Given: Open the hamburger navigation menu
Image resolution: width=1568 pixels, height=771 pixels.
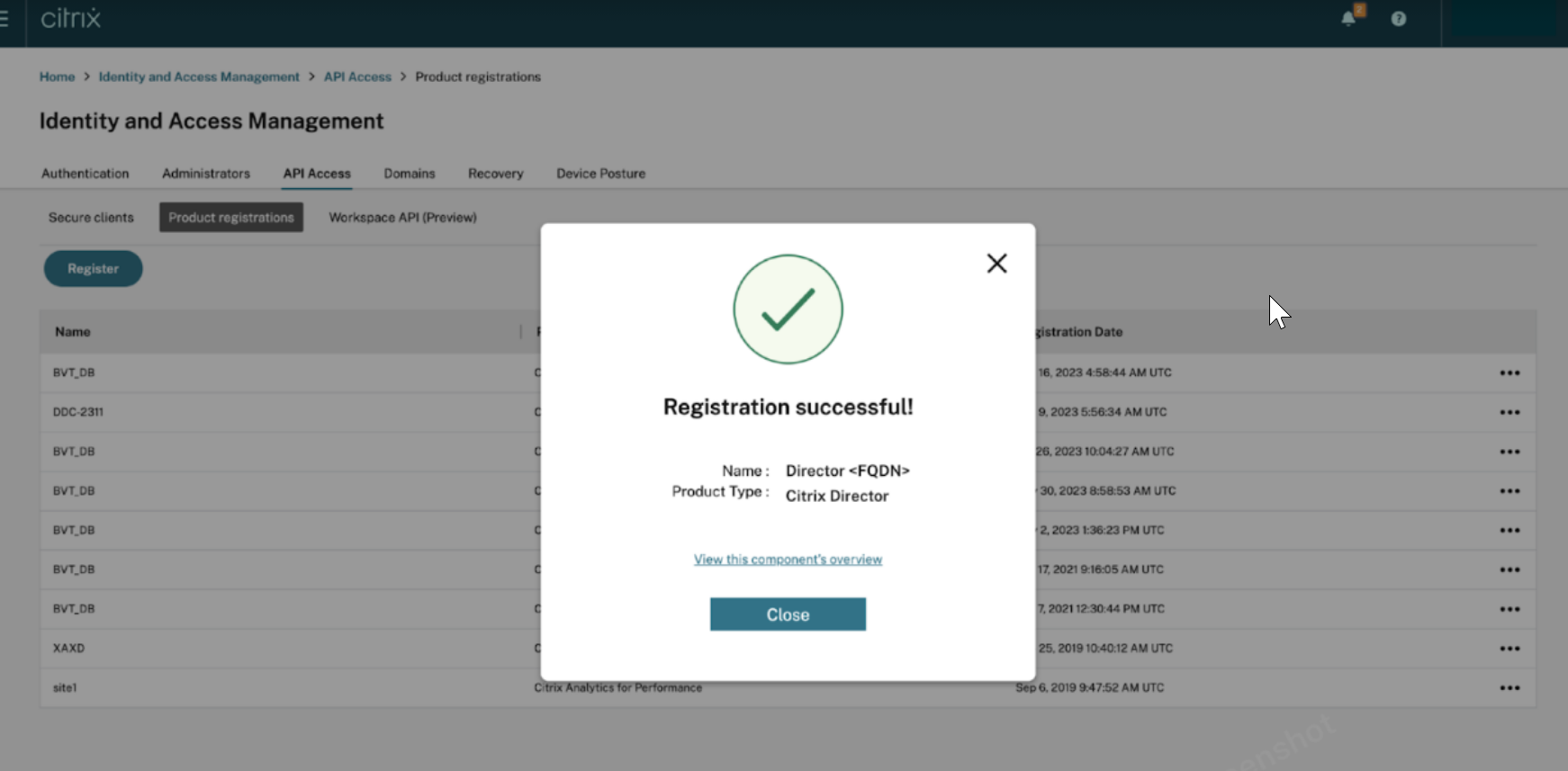Looking at the screenshot, I should coord(5,19).
